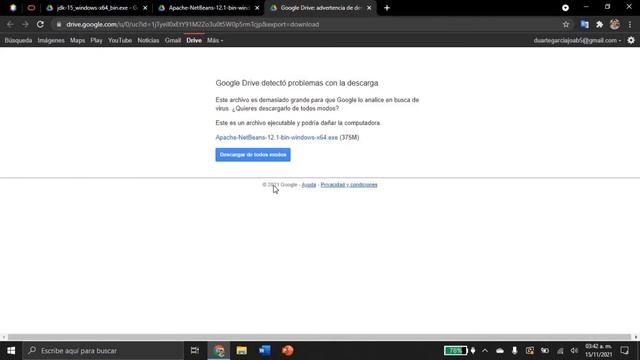Select Drive in Google bar
This screenshot has width=640, height=360.
(x=194, y=40)
